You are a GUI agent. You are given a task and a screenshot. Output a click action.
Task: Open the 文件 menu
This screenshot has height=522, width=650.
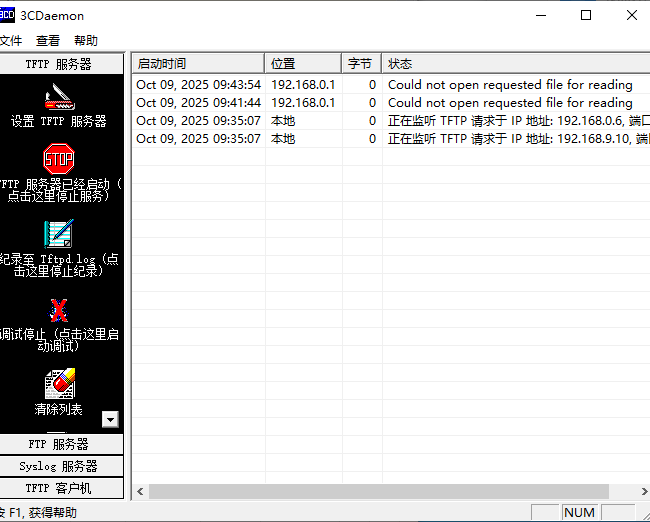[10, 41]
